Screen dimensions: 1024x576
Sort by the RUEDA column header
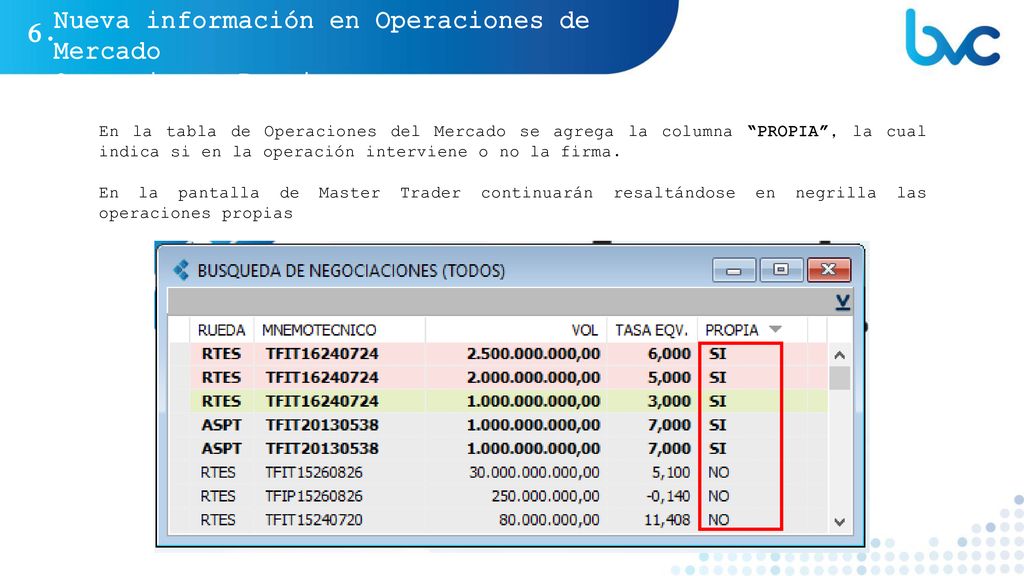(x=221, y=330)
